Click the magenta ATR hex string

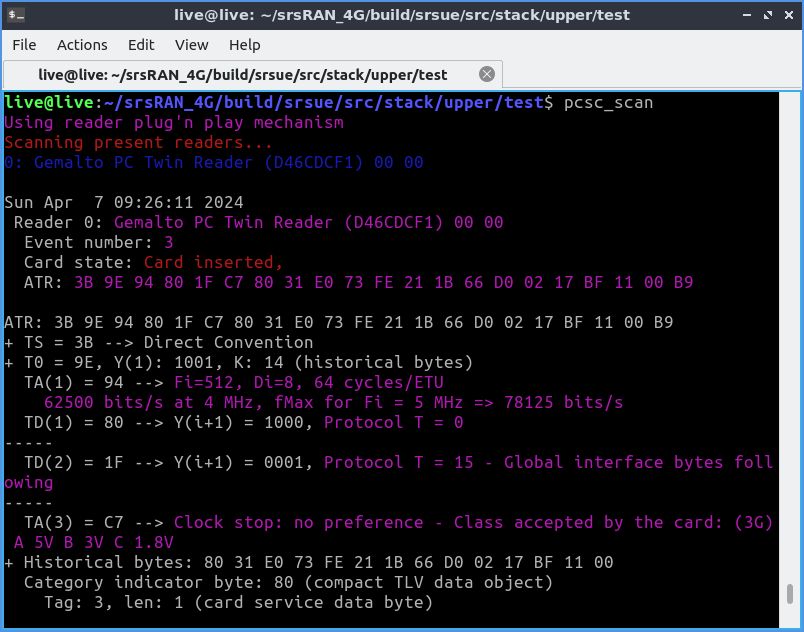point(384,282)
